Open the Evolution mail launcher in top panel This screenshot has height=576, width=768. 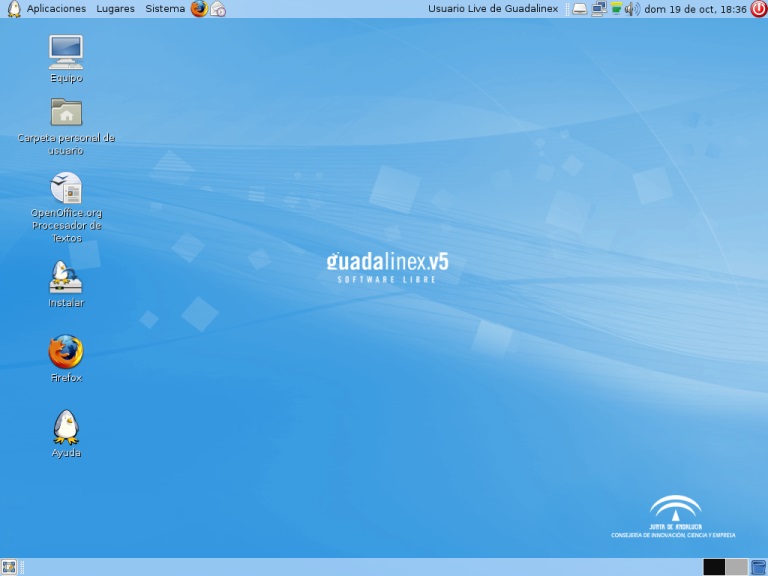point(218,9)
